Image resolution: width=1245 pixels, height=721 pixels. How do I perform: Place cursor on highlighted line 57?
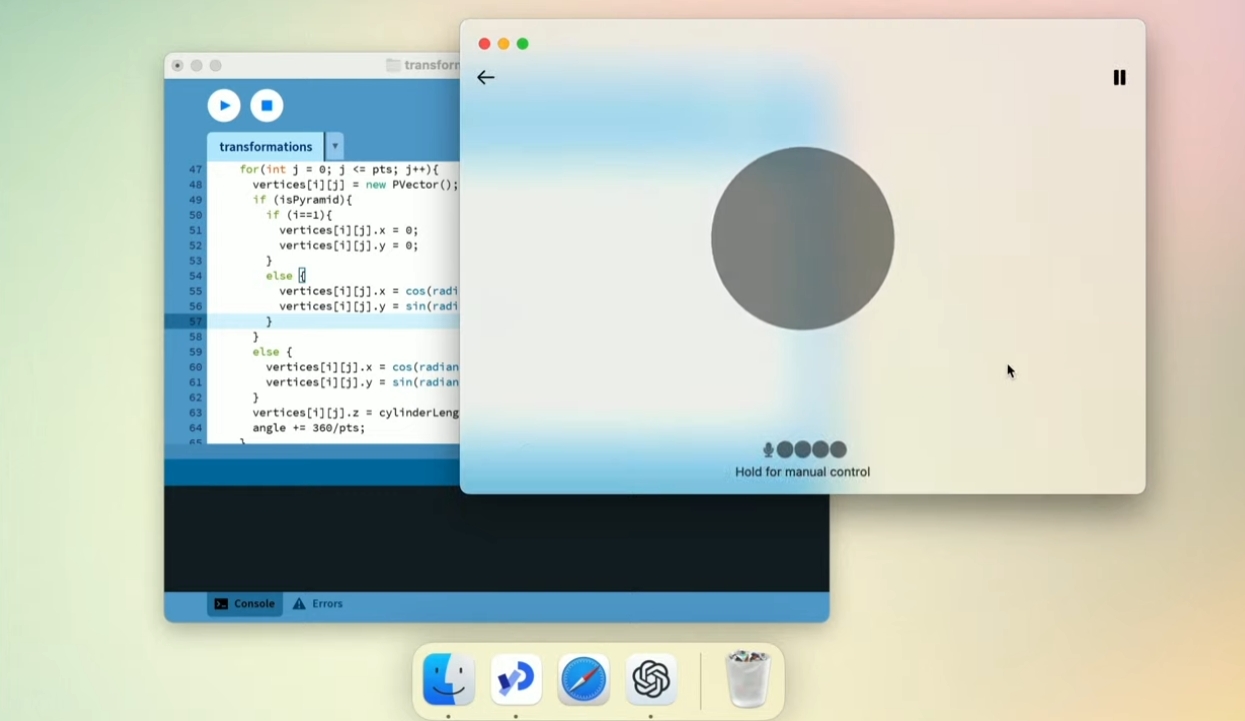(330, 321)
